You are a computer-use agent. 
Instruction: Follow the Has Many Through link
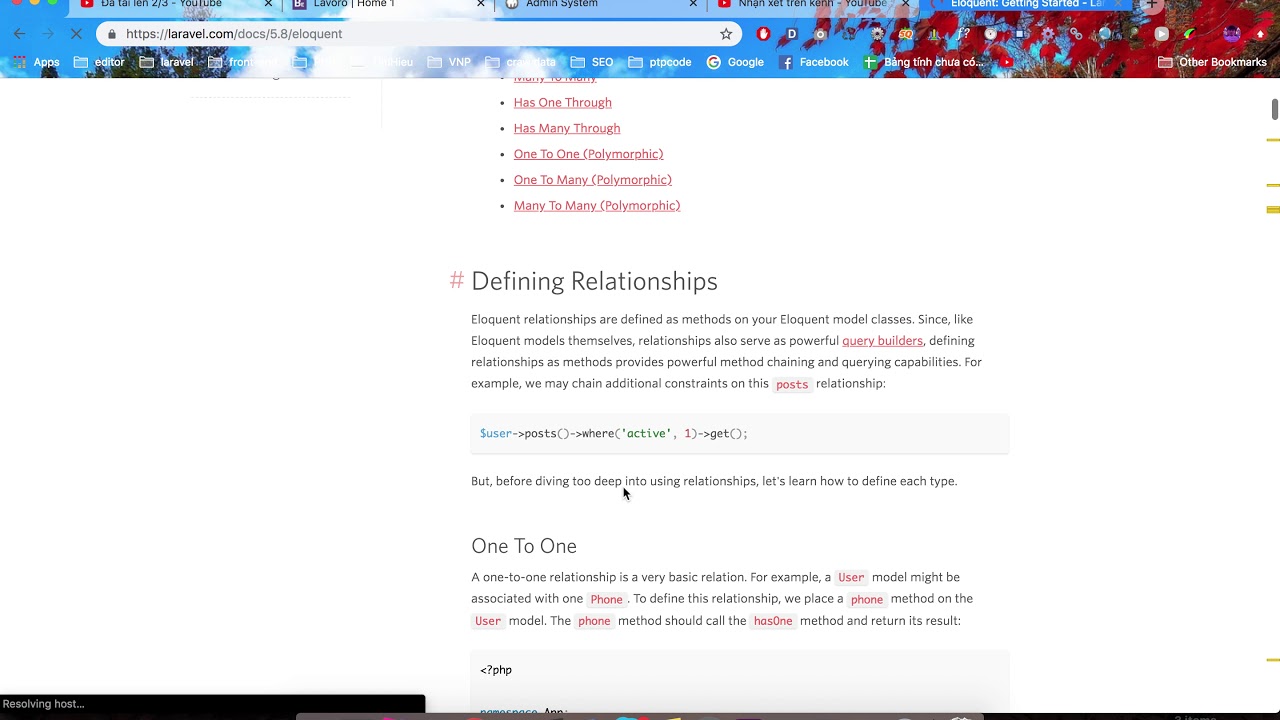[x=566, y=128]
